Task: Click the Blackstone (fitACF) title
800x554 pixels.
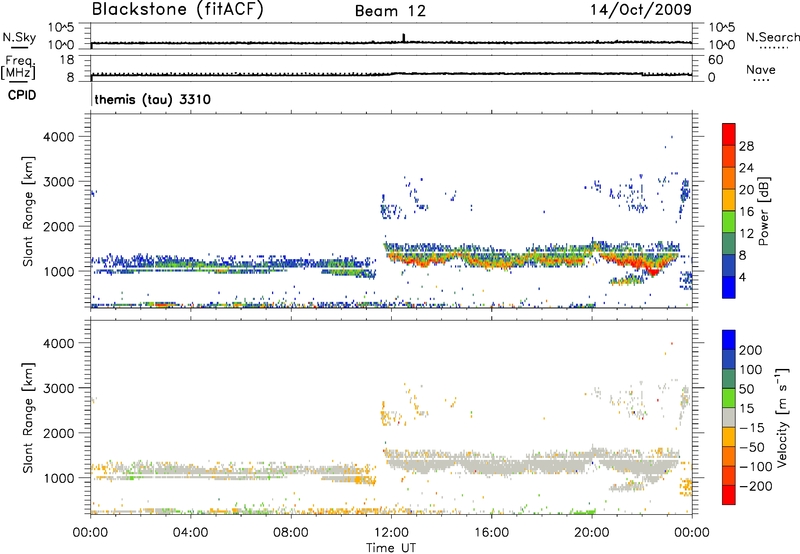Action: [178, 10]
